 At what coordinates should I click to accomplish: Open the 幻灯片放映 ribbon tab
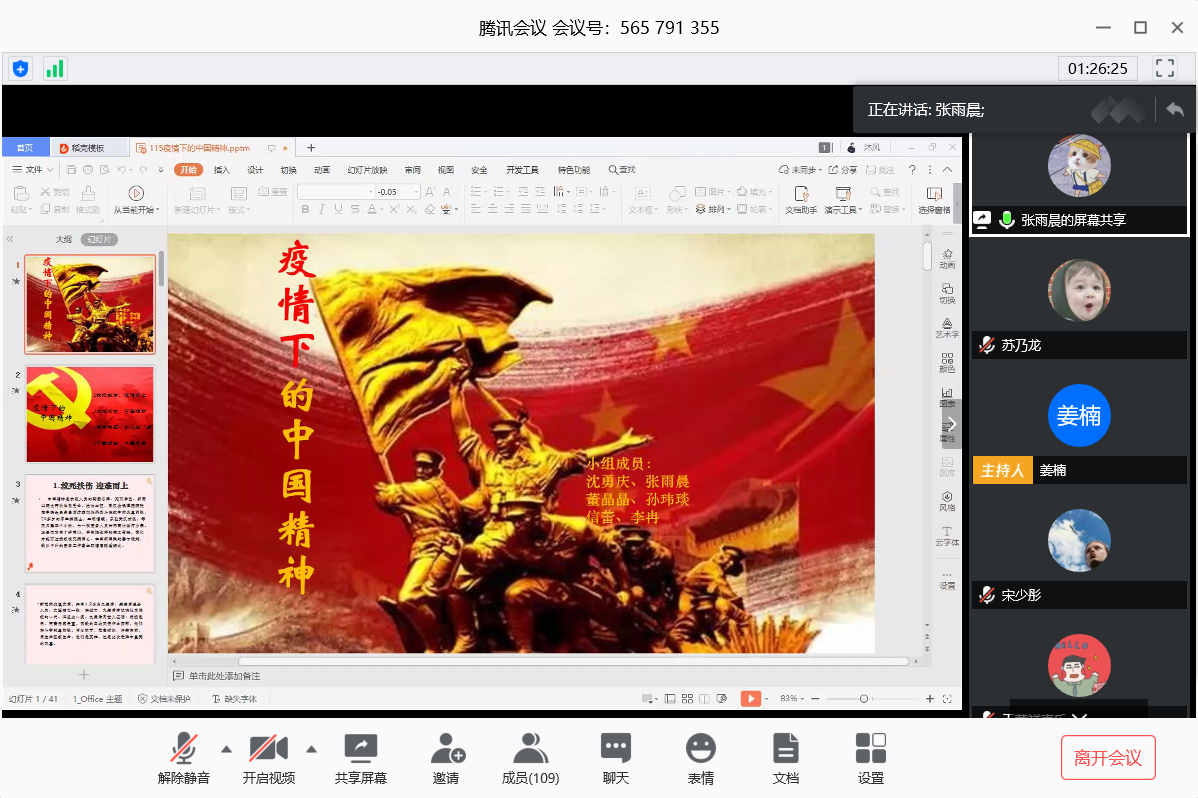click(367, 170)
